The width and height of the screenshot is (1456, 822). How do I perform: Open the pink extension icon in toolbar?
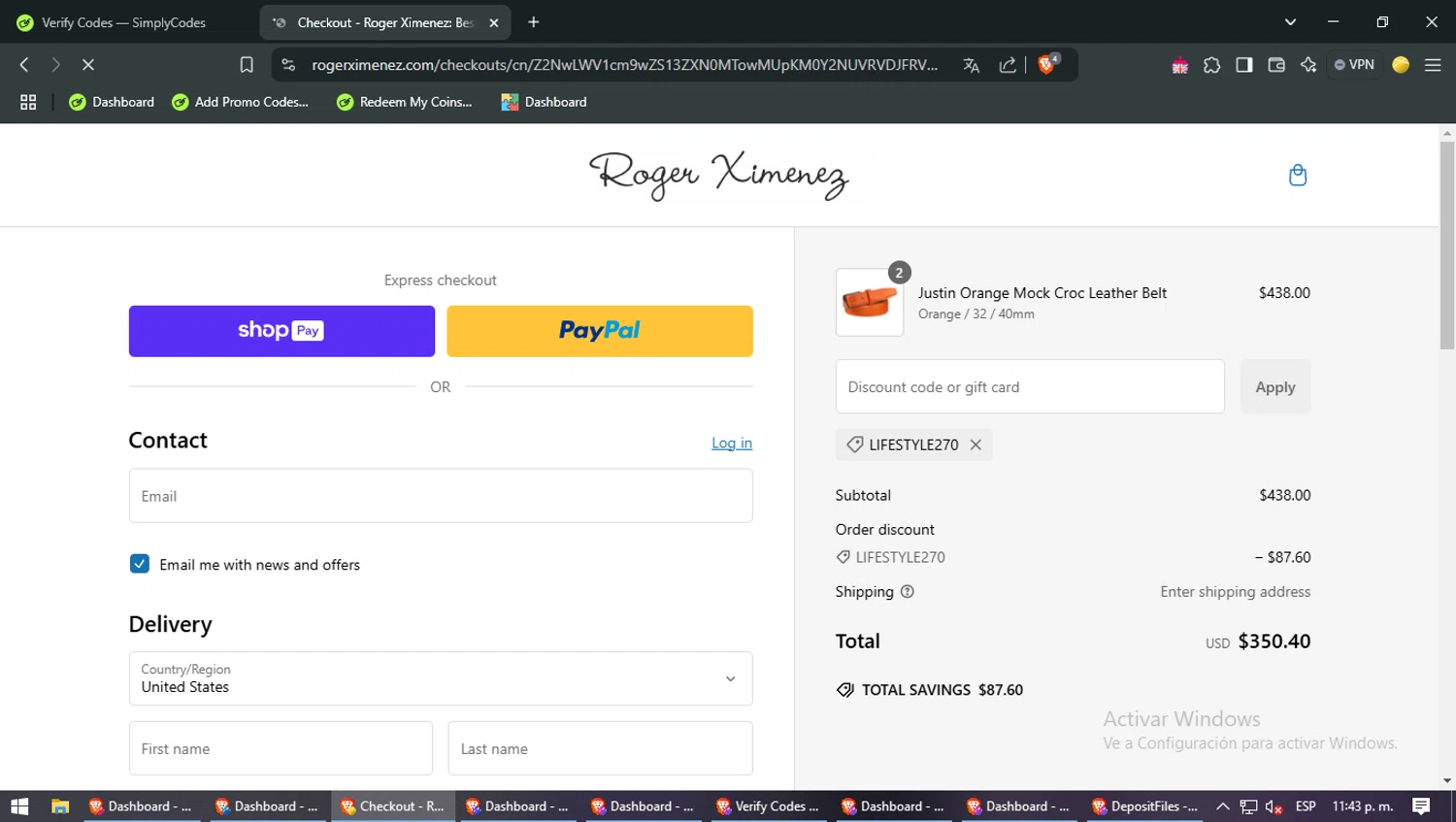click(x=1179, y=65)
